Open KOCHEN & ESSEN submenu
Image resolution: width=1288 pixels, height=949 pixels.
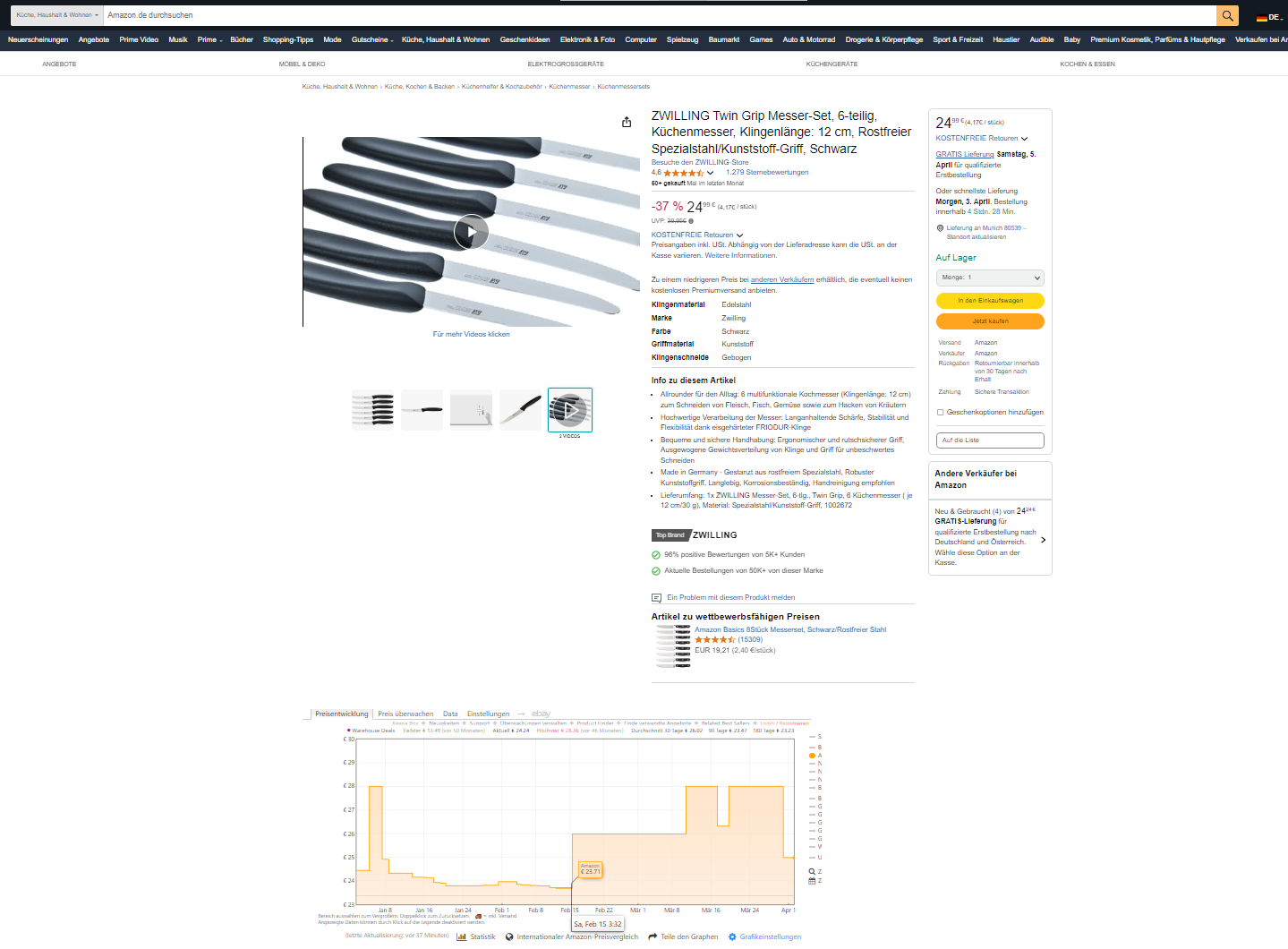point(1088,64)
